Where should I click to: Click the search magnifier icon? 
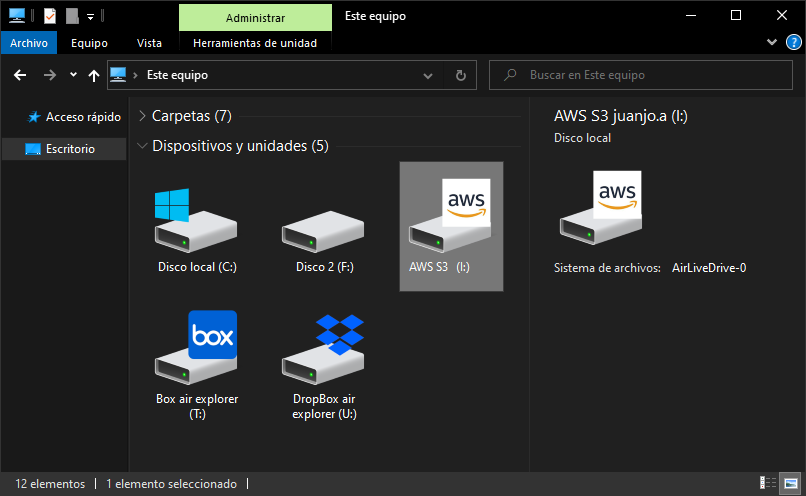(510, 75)
